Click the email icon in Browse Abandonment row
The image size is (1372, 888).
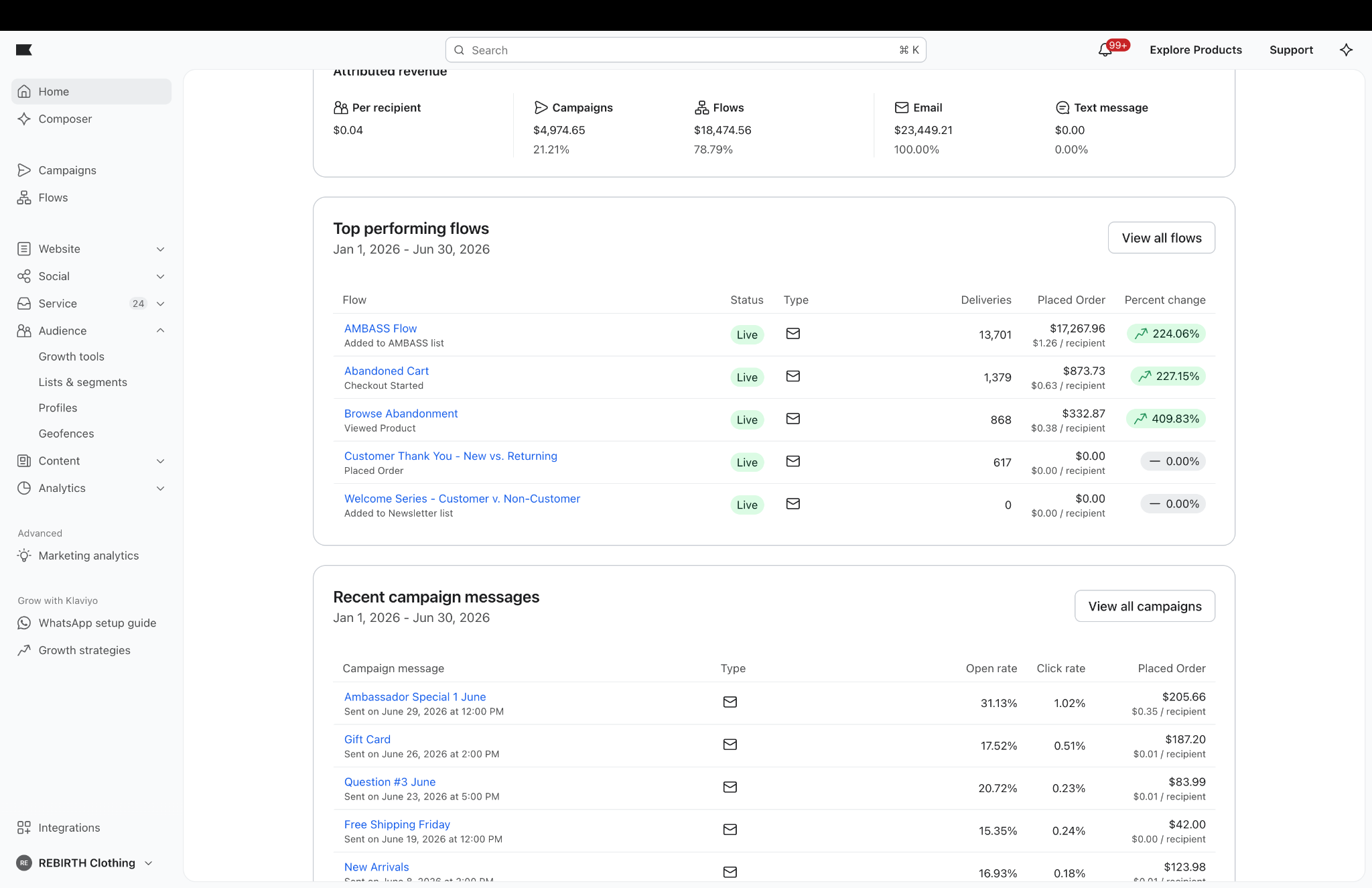793,419
